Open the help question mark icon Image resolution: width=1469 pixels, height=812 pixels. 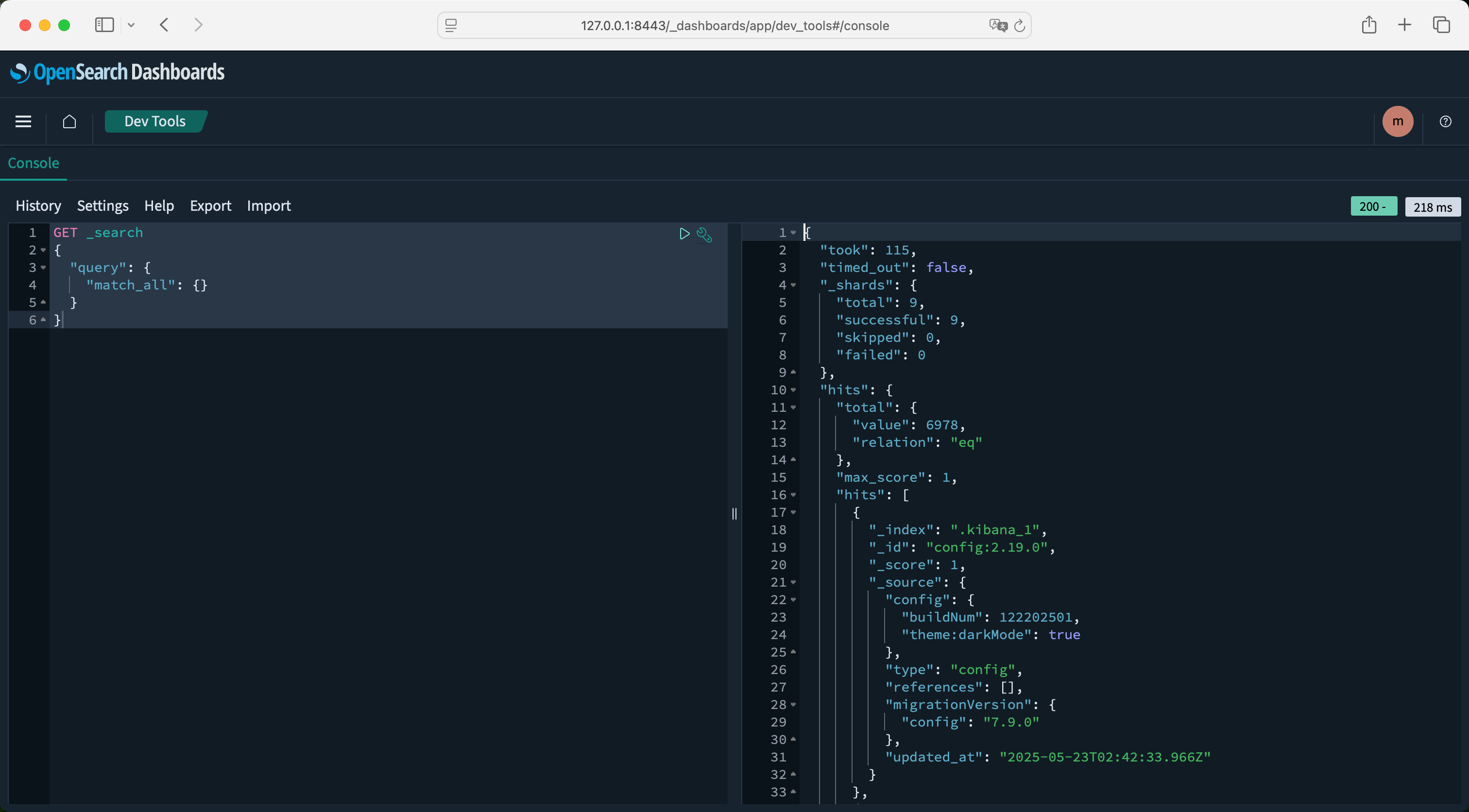(1445, 121)
